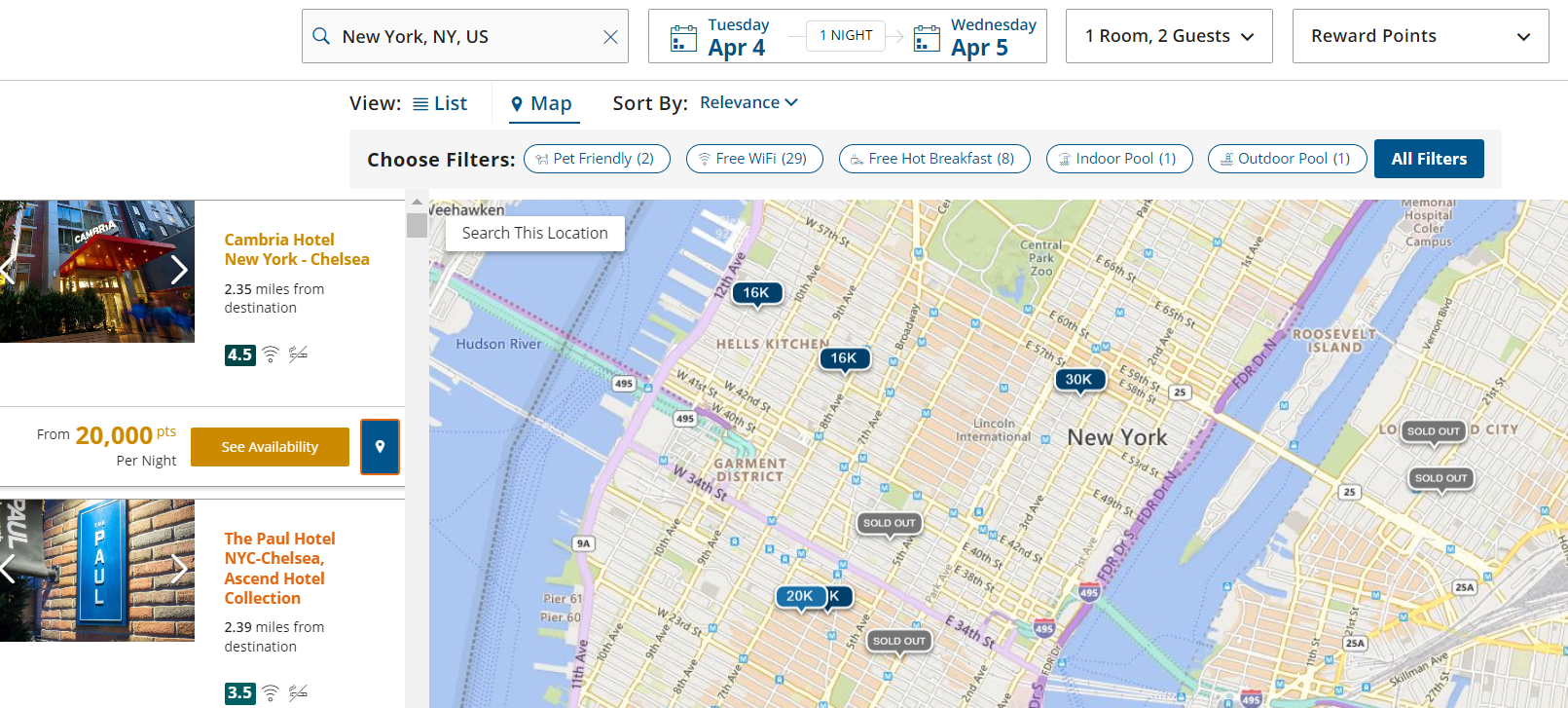Image resolution: width=1568 pixels, height=708 pixels.
Task: Toggle the Pet Friendly filter
Action: (x=597, y=159)
